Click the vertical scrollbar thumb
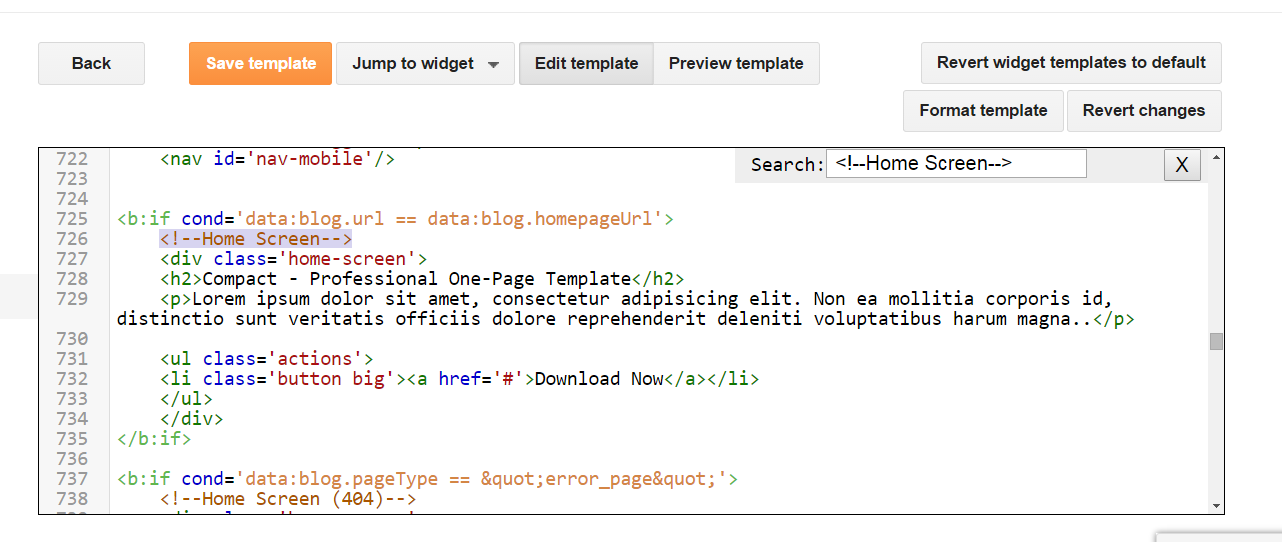 [x=1216, y=341]
